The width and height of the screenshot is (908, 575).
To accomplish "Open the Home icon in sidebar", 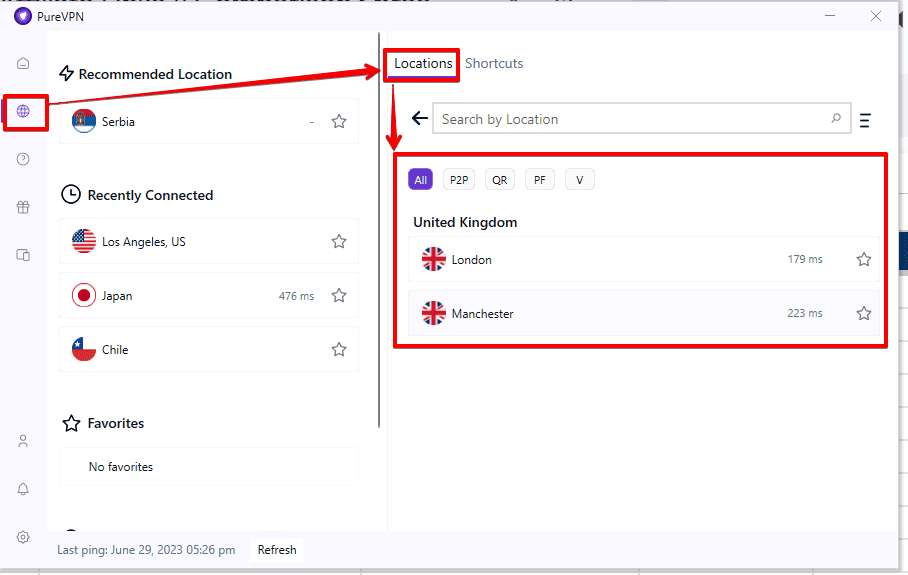I will (23, 63).
